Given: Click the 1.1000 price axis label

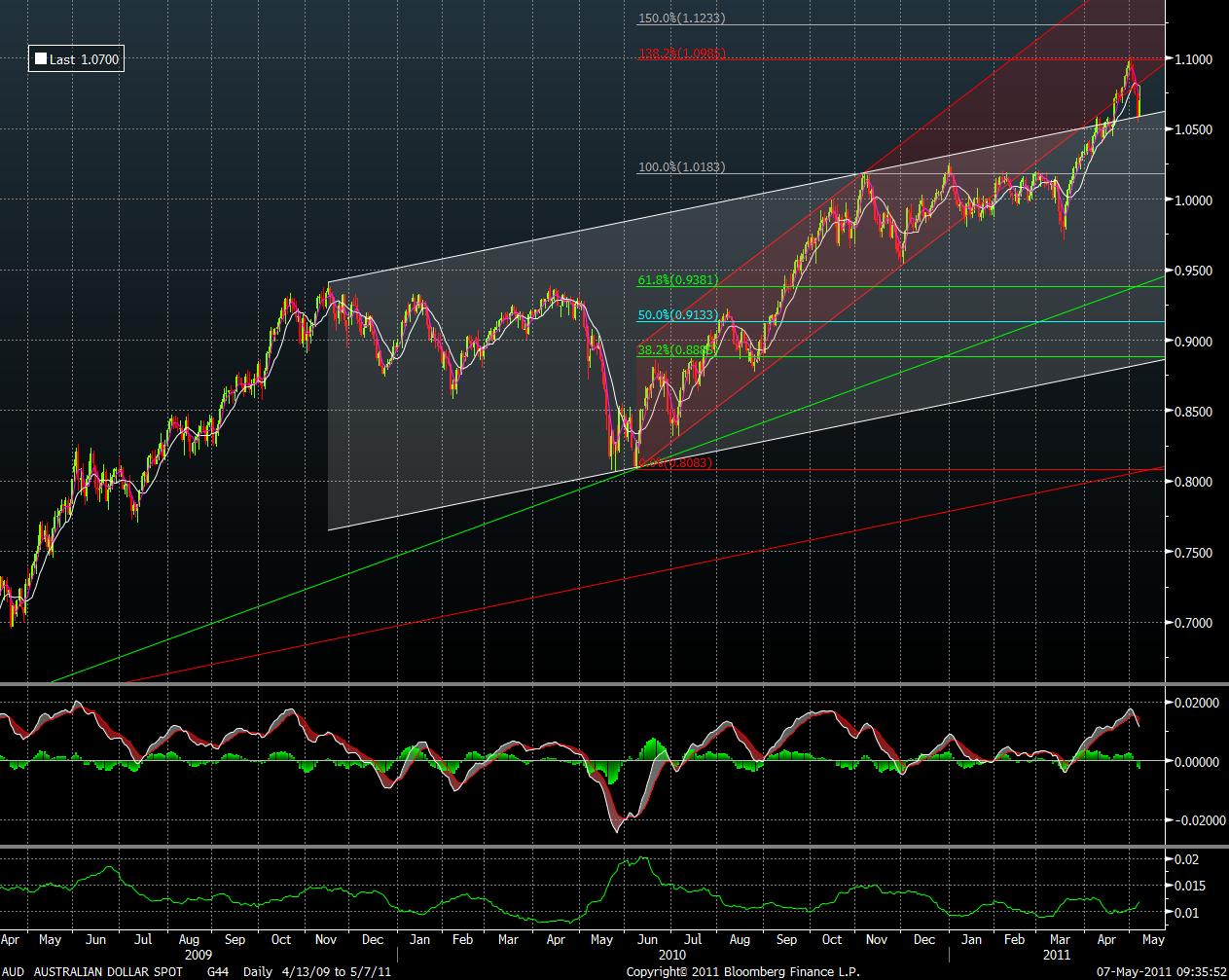Looking at the screenshot, I should [x=1191, y=59].
